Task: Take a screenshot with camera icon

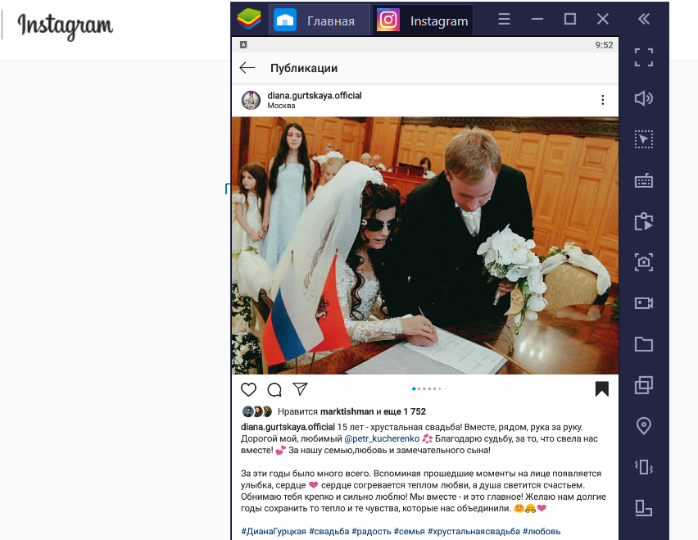Action: (x=644, y=262)
